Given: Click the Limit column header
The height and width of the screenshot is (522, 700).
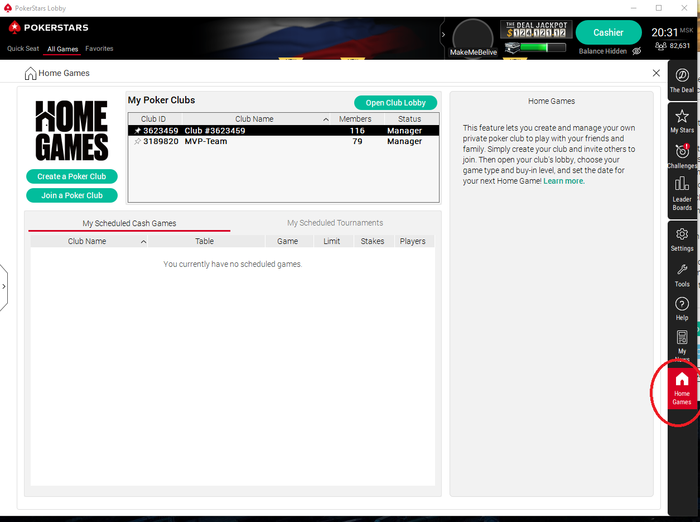Looking at the screenshot, I should coord(333,241).
